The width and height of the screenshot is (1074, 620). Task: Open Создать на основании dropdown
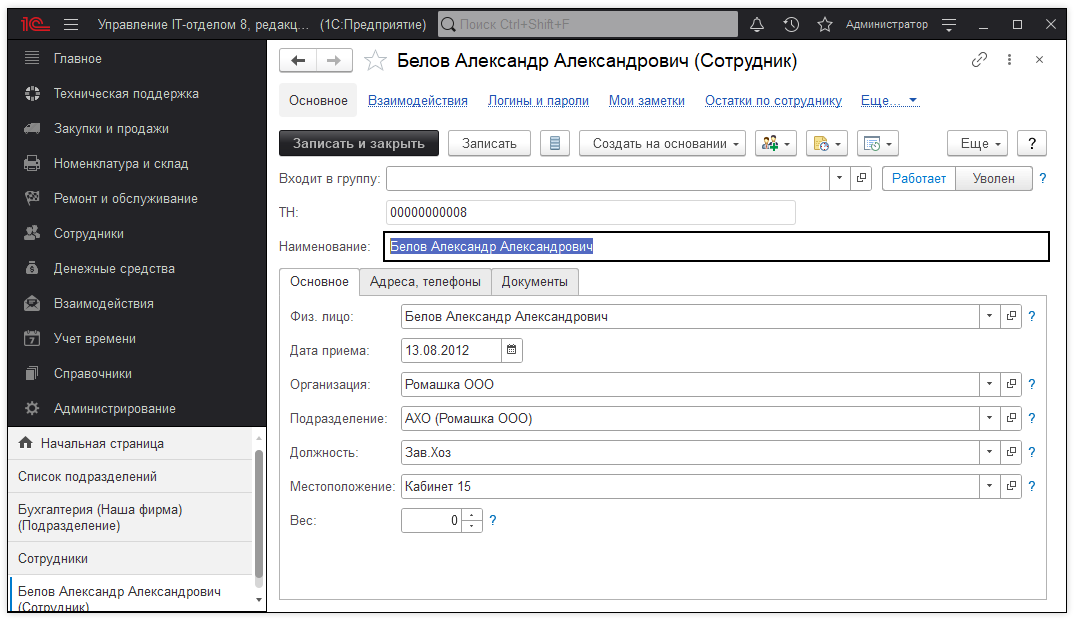point(662,143)
